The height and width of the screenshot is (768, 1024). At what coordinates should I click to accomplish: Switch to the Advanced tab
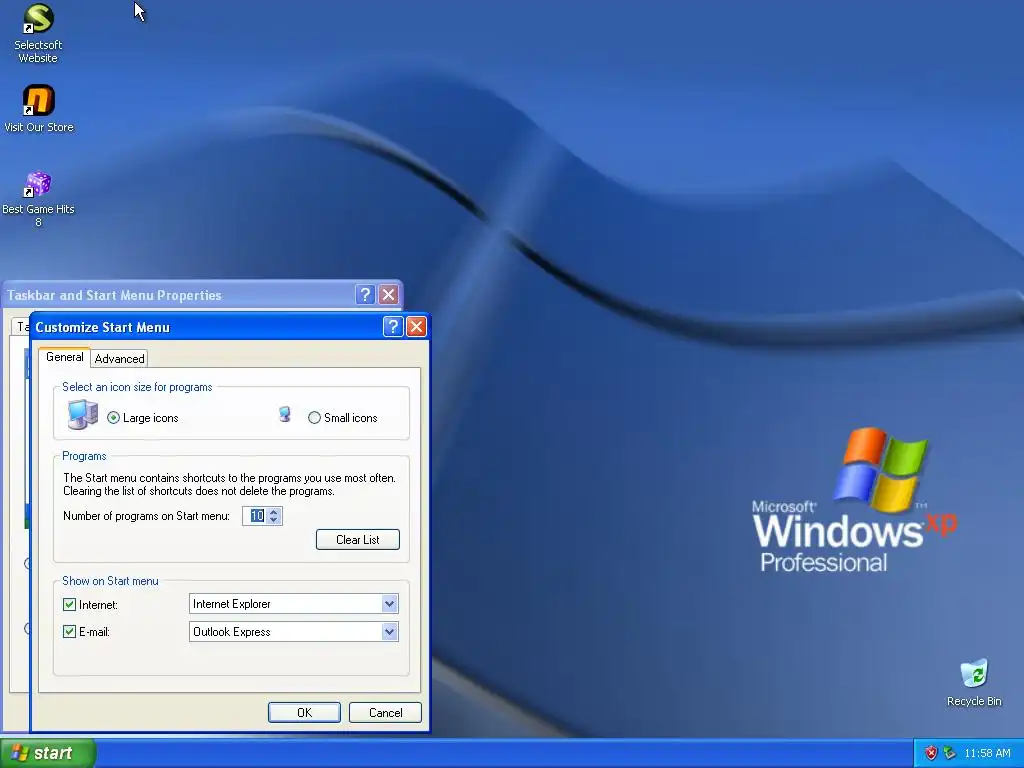coord(120,359)
